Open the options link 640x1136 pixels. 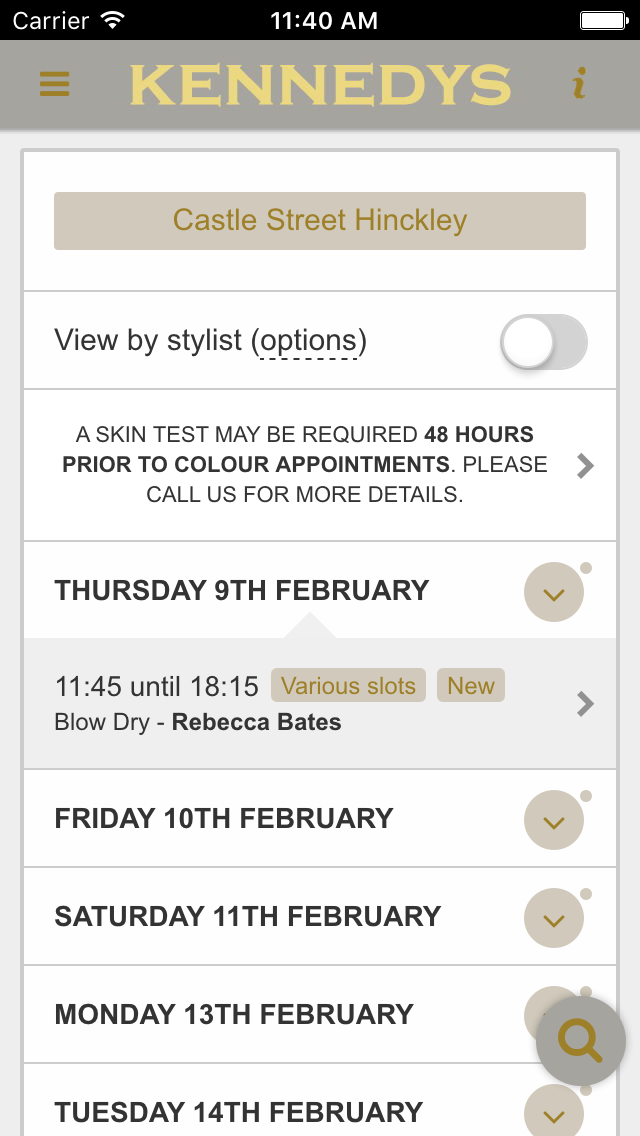[x=309, y=341]
